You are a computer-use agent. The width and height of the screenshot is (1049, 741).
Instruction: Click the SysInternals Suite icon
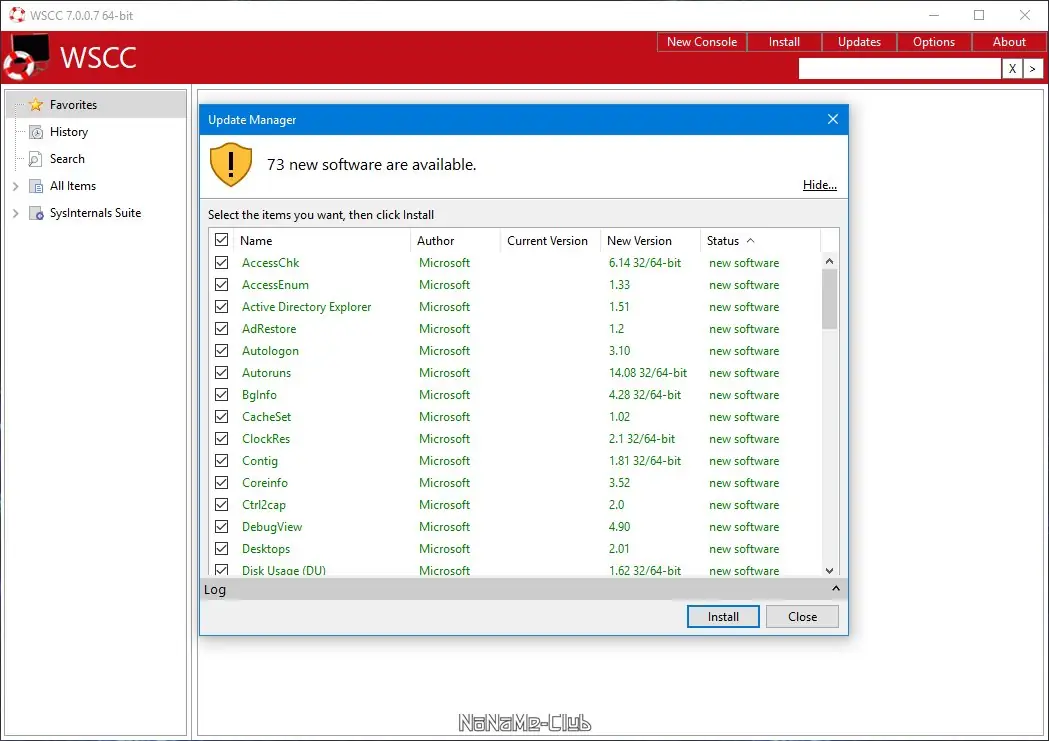click(x=36, y=213)
